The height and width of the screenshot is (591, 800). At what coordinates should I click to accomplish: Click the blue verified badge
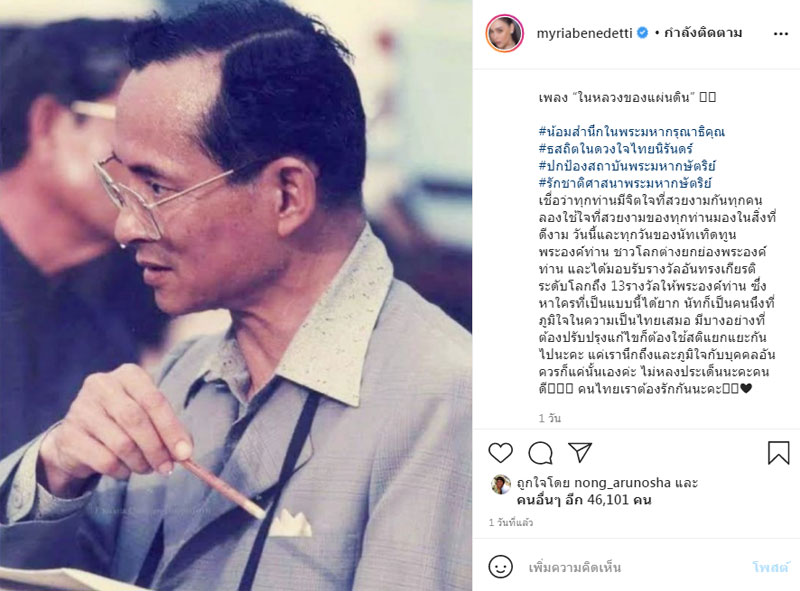pos(643,33)
